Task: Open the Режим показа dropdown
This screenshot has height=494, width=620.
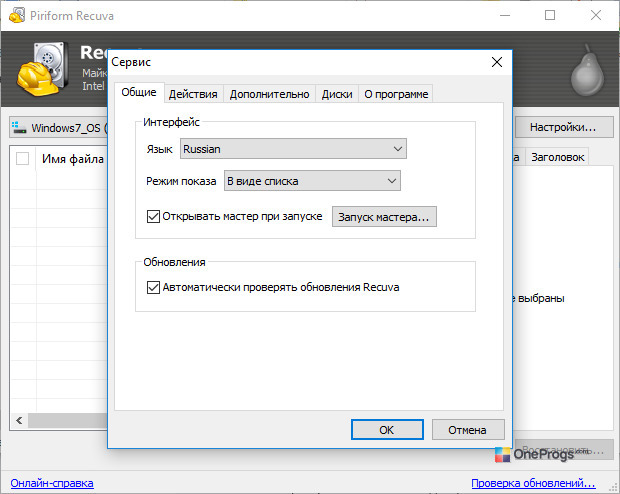Action: coord(312,181)
